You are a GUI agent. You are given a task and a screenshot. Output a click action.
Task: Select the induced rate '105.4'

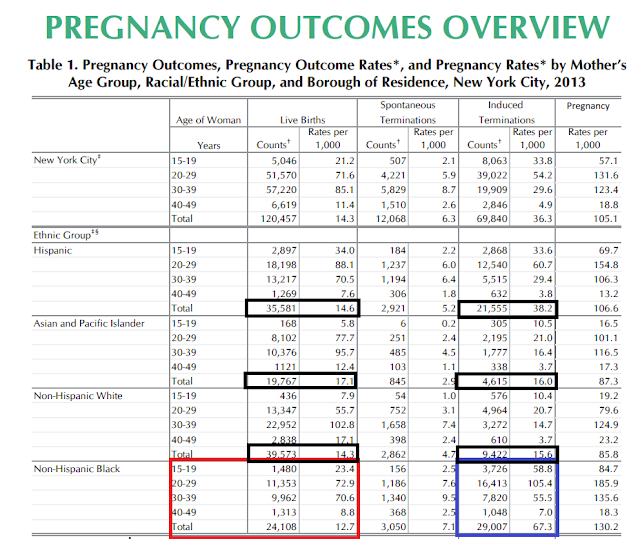540,484
